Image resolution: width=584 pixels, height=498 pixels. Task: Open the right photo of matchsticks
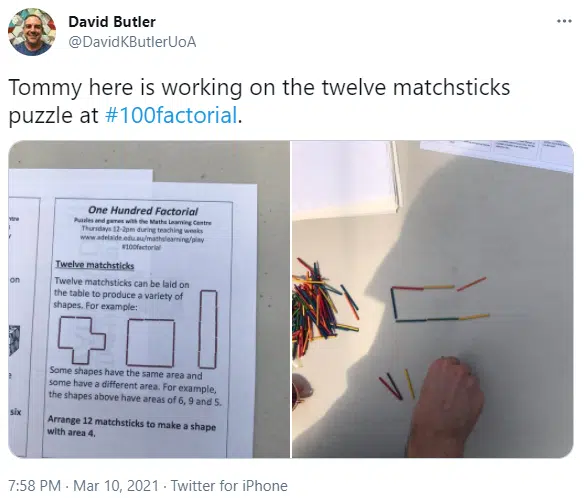[x=432, y=299]
